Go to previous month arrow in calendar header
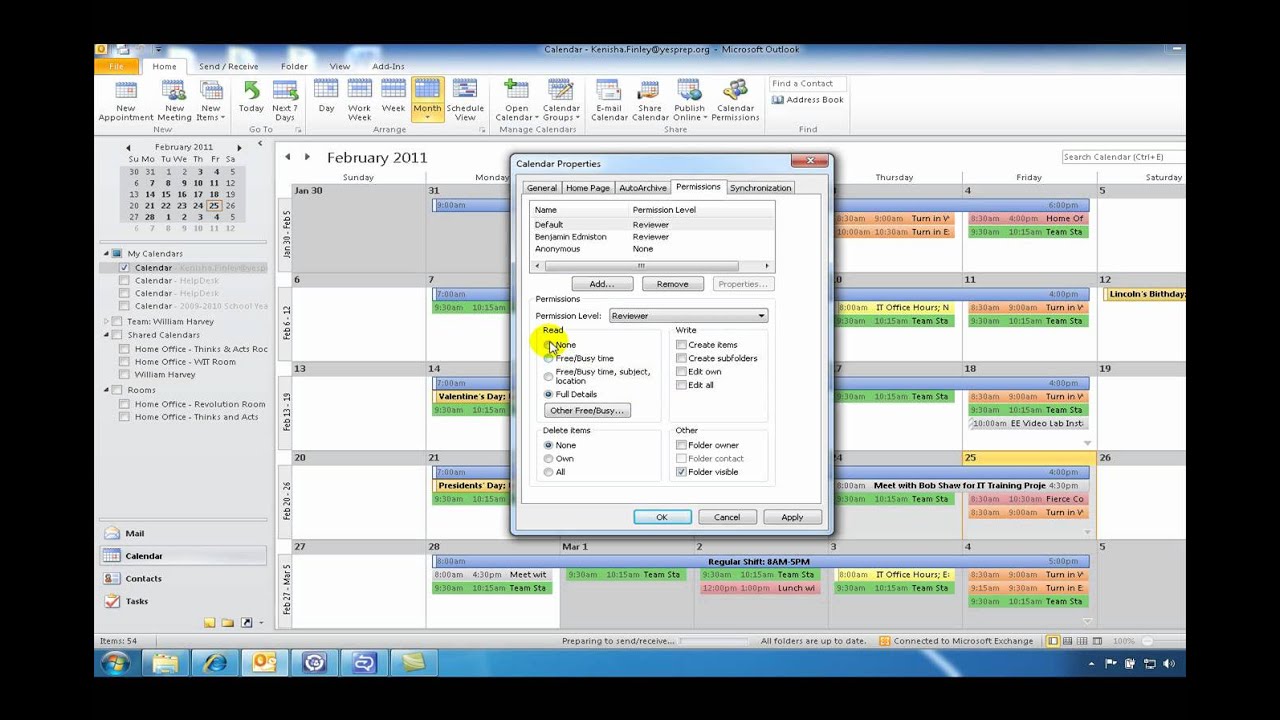 click(288, 157)
